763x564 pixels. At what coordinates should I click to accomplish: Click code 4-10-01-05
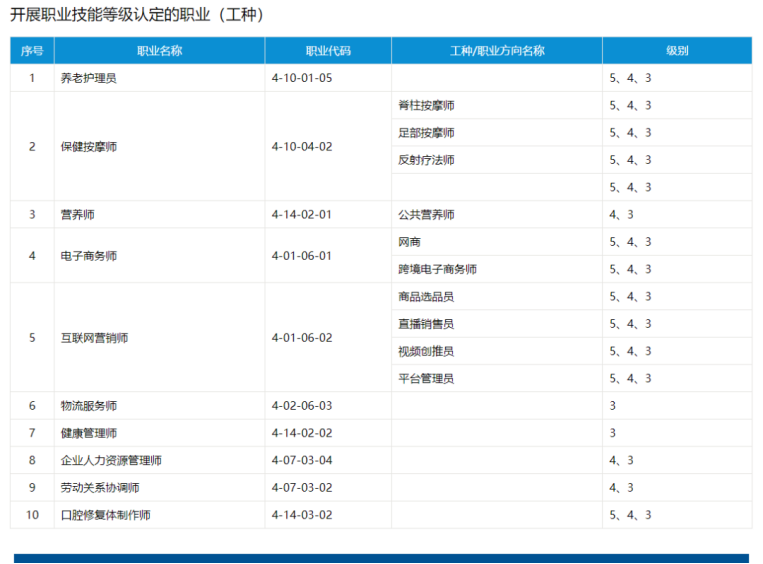[302, 78]
